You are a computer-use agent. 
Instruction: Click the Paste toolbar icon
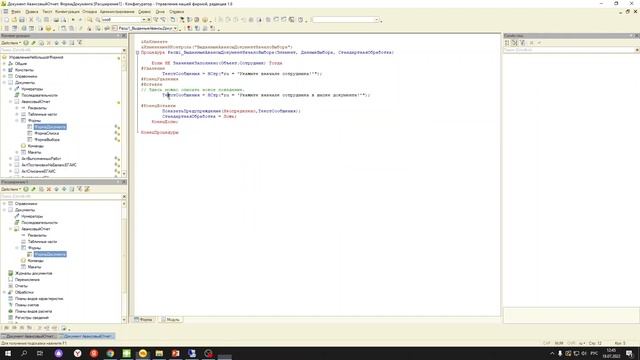click(47, 20)
